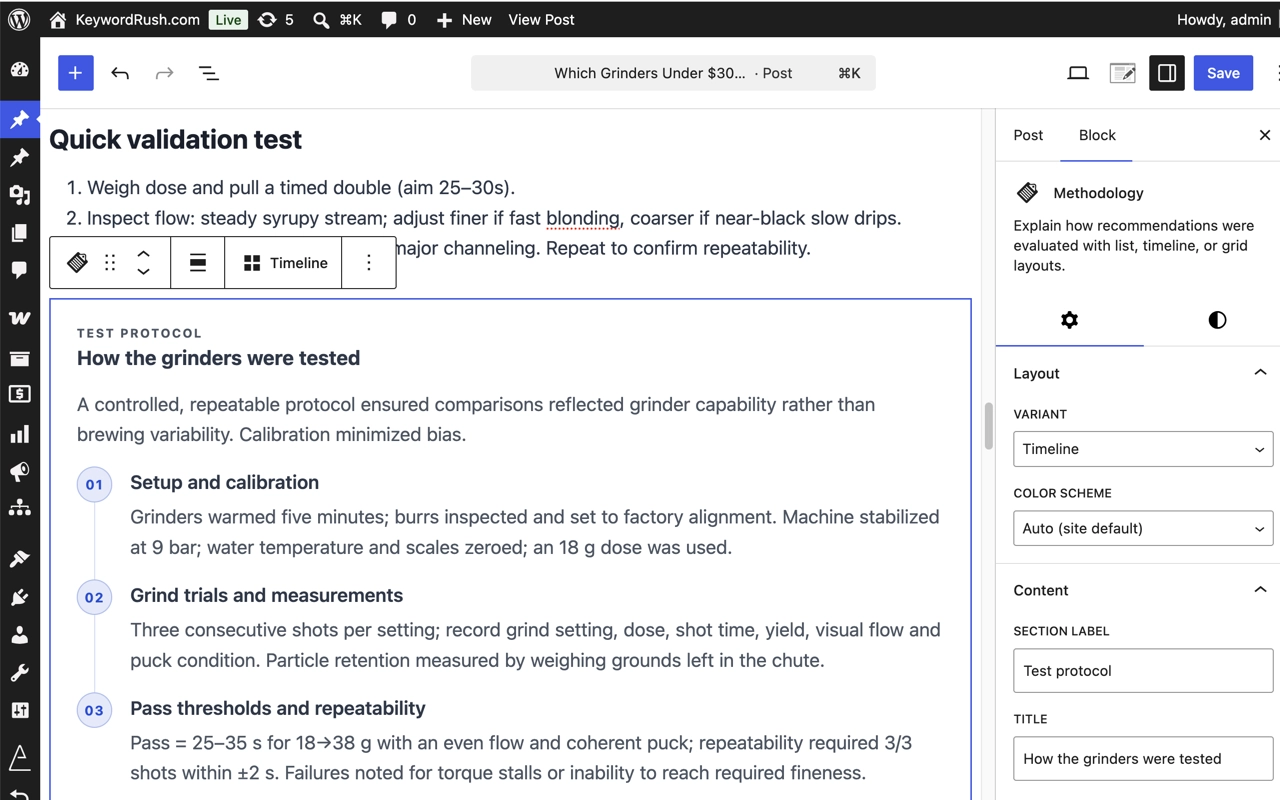The height and width of the screenshot is (800, 1280).
Task: Open the WordPress logo menu
Action: tap(19, 19)
